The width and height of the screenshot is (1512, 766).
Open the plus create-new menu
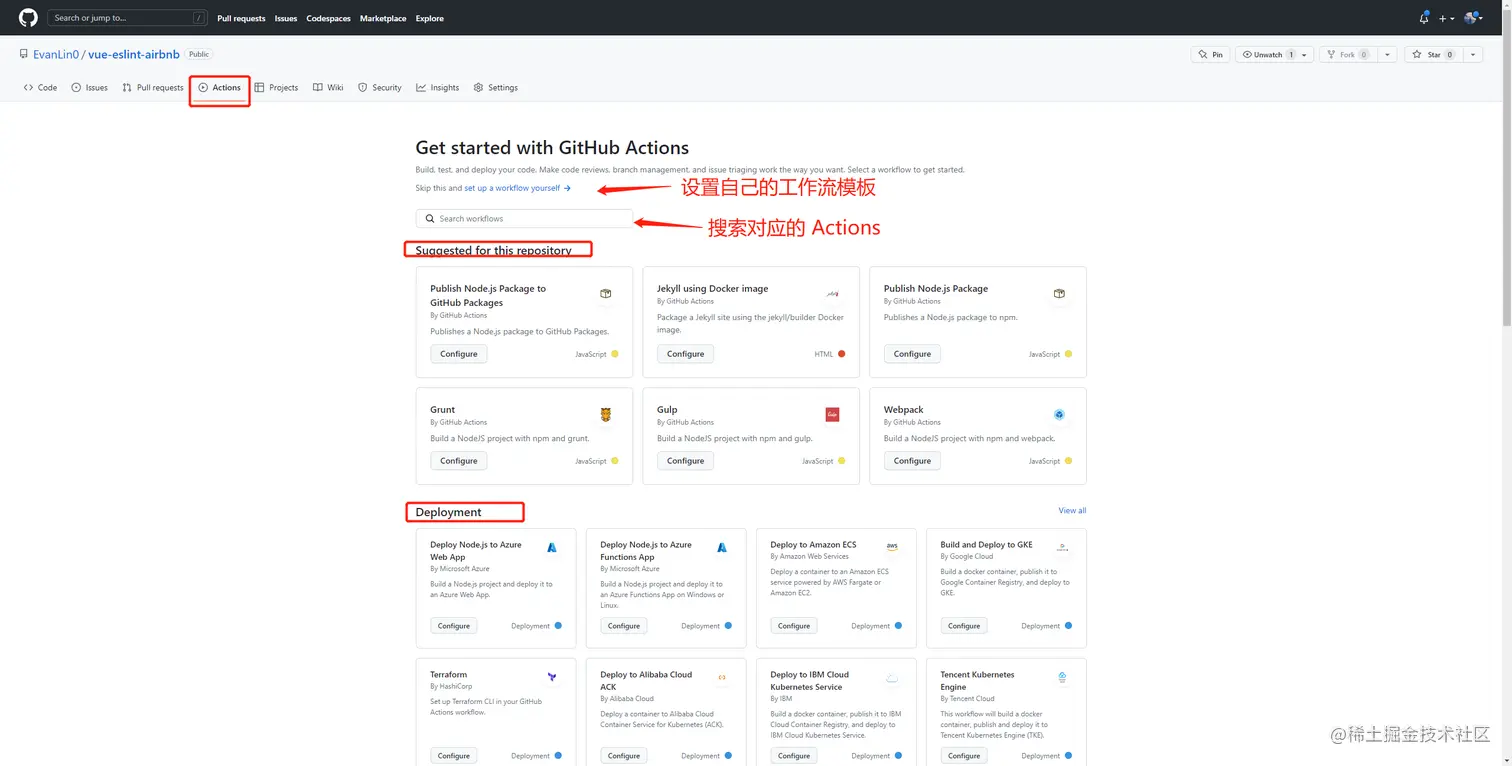pos(1446,18)
